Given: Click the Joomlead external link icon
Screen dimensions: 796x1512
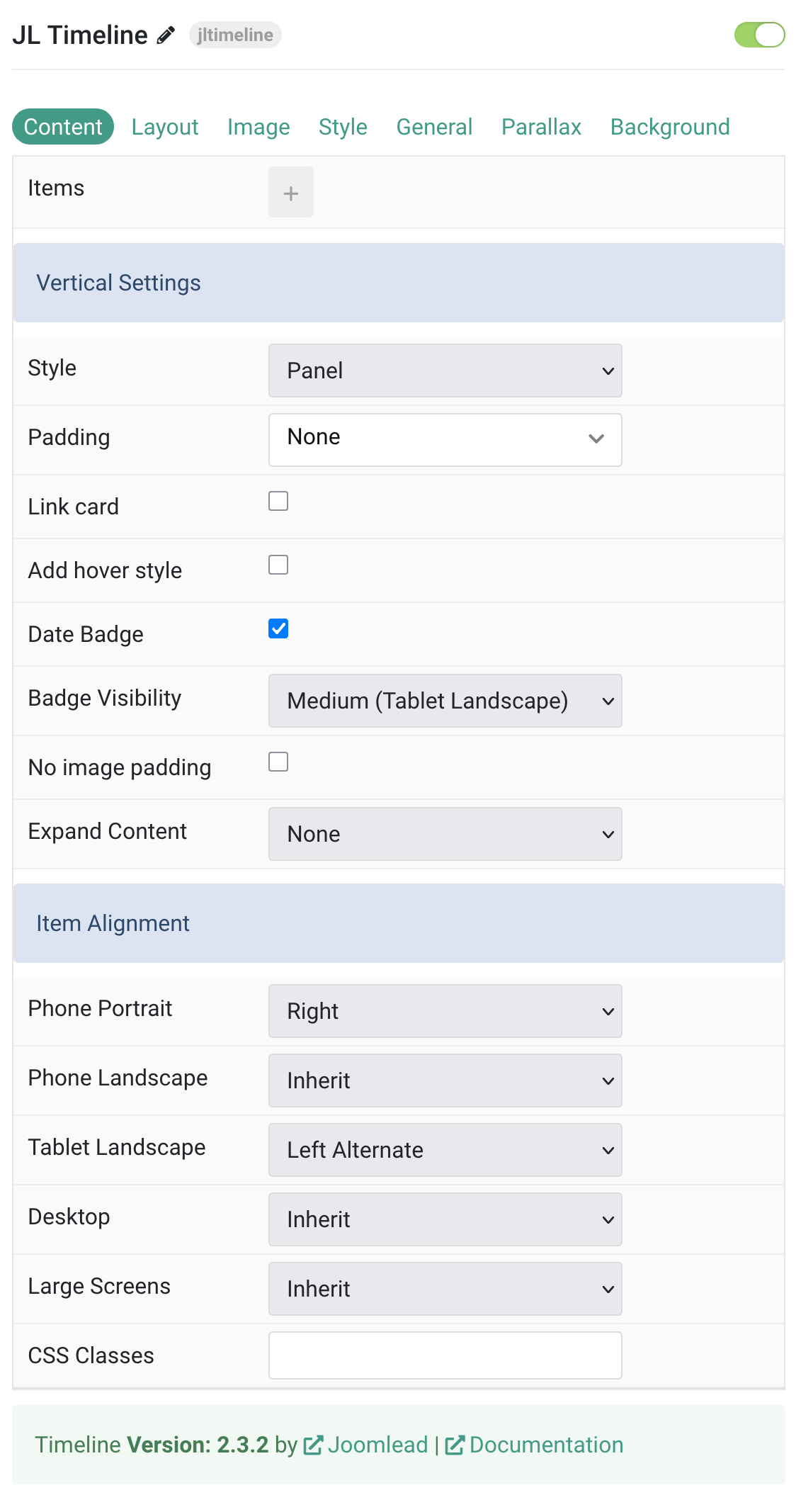Looking at the screenshot, I should (x=313, y=1445).
